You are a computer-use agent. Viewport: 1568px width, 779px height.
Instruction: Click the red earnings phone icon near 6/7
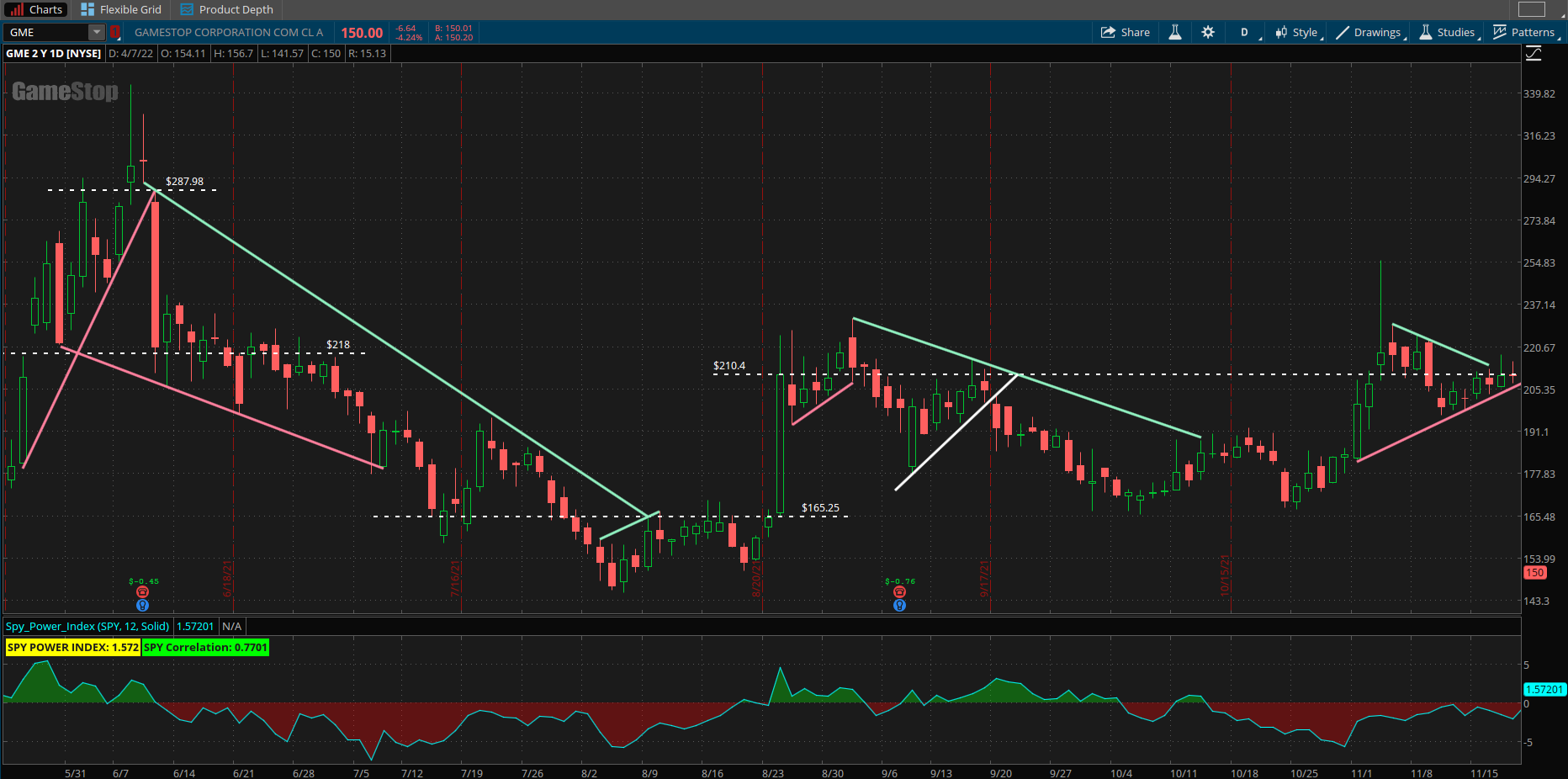(x=142, y=592)
